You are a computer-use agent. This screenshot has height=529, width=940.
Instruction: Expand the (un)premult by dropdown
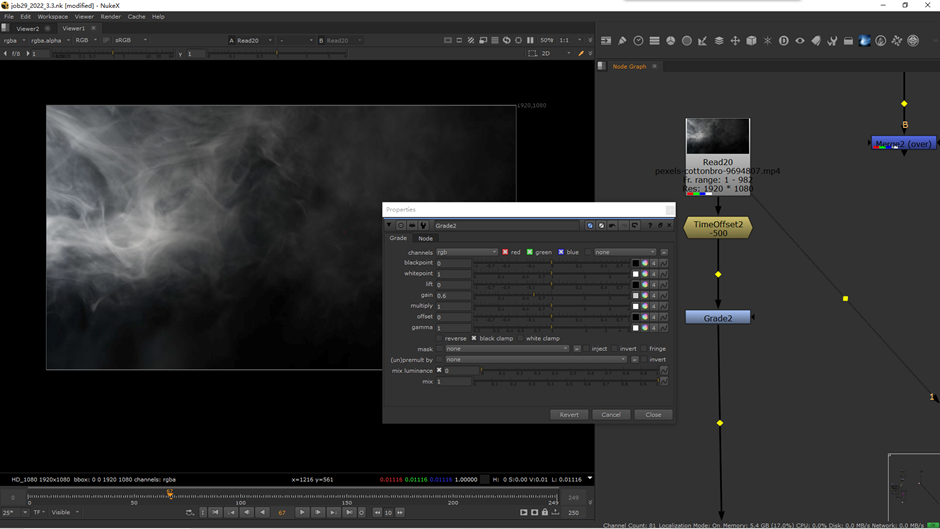(536, 359)
